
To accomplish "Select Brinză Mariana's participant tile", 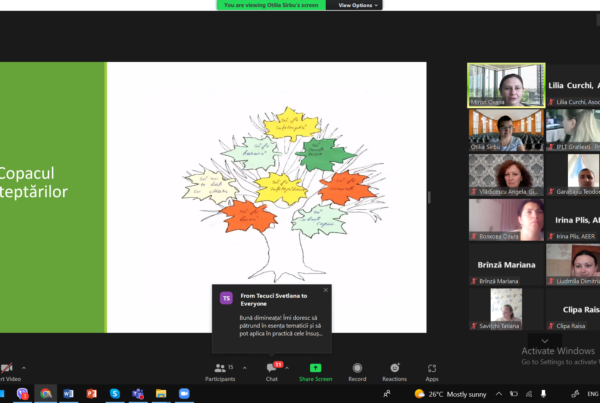I will click(x=506, y=265).
